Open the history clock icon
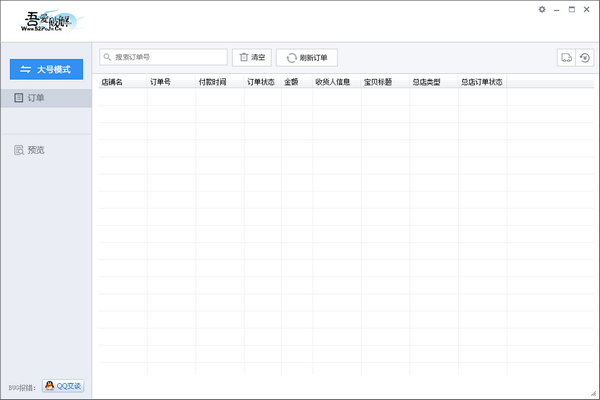 [583, 58]
